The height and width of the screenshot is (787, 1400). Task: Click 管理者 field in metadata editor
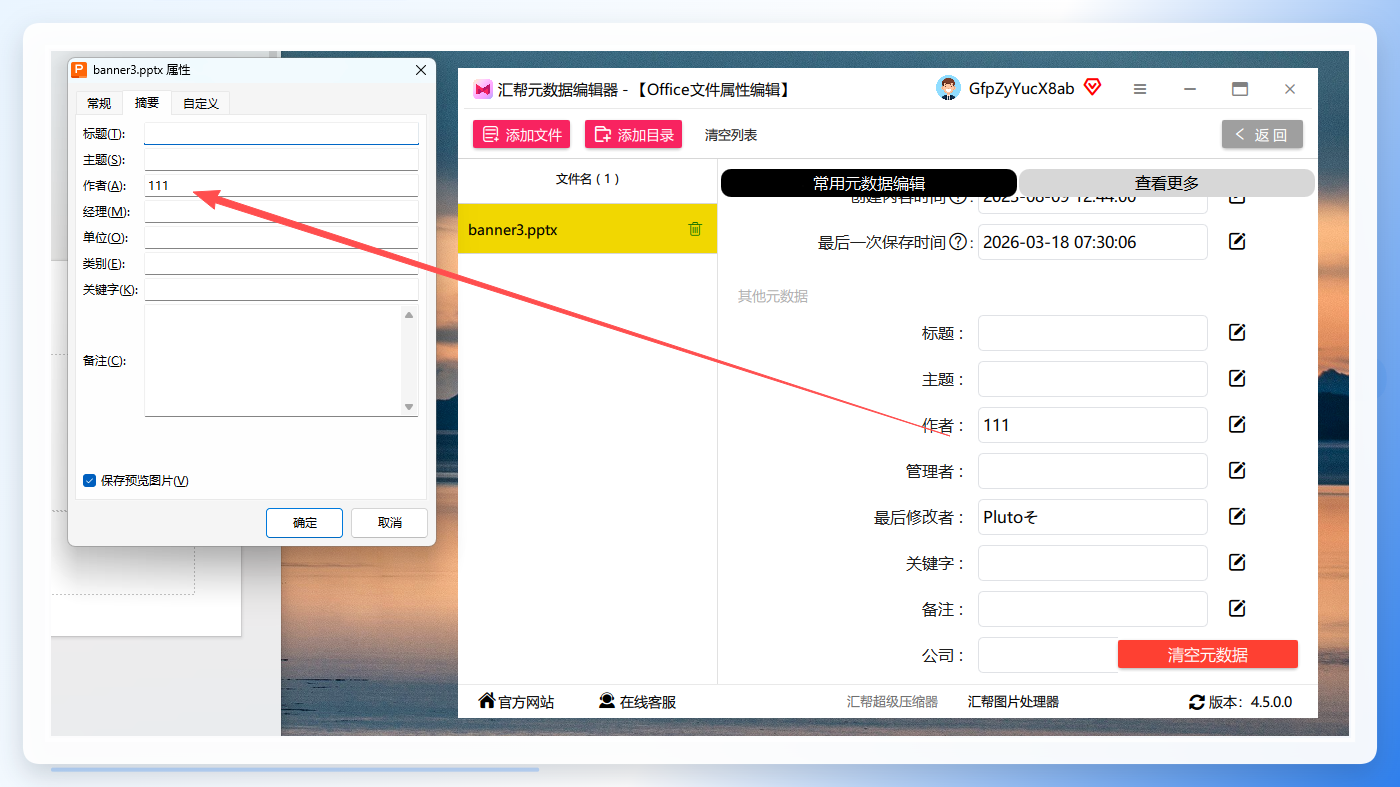point(1093,471)
